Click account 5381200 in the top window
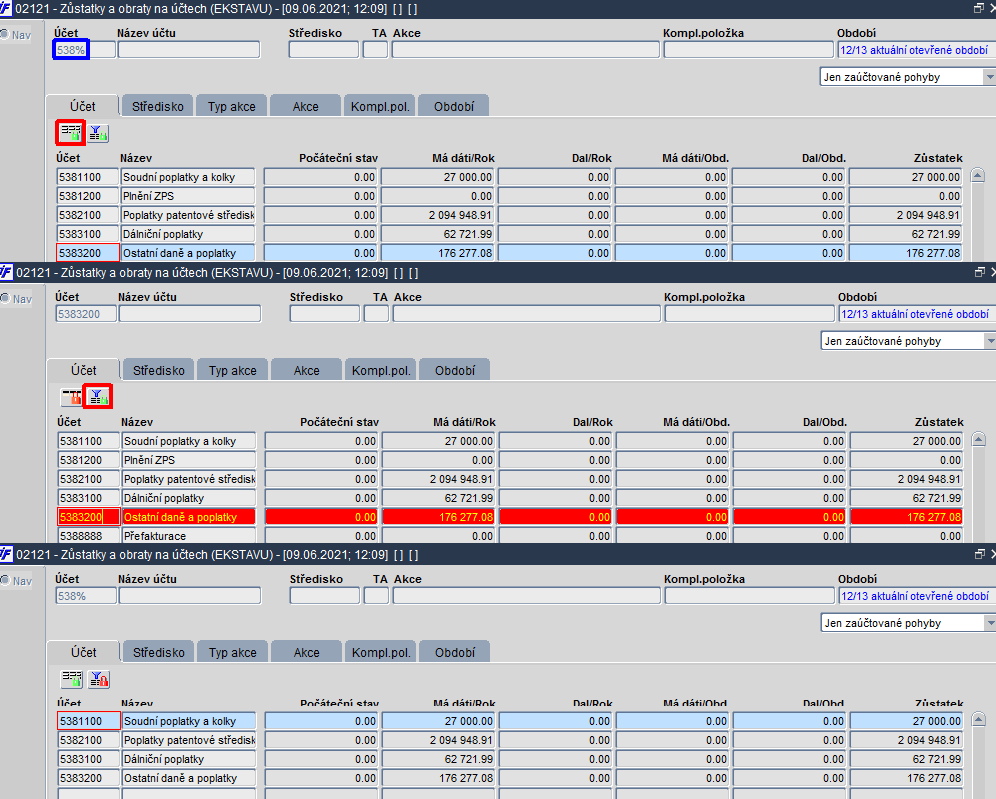 [x=88, y=196]
